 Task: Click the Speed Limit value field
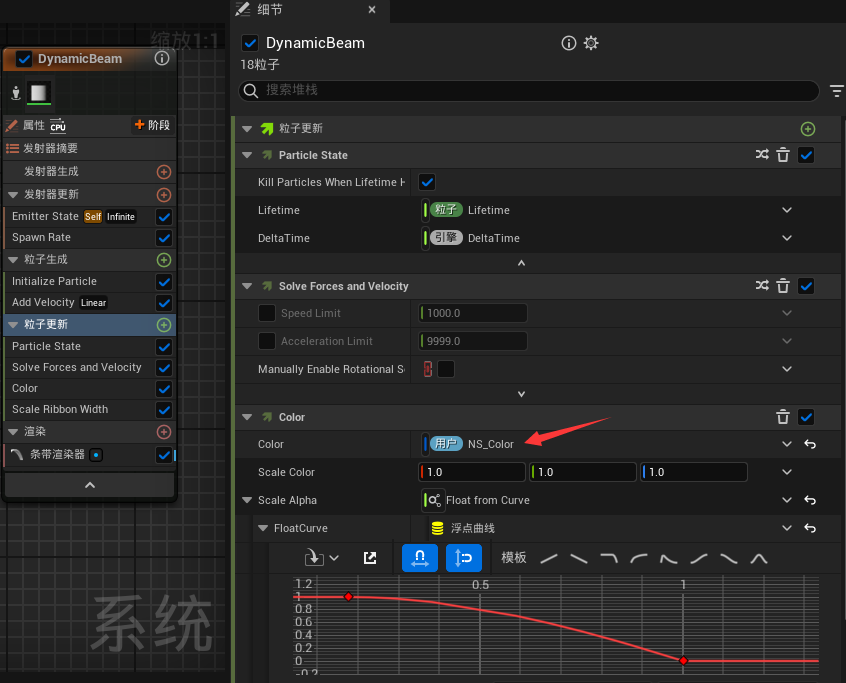[x=473, y=313]
